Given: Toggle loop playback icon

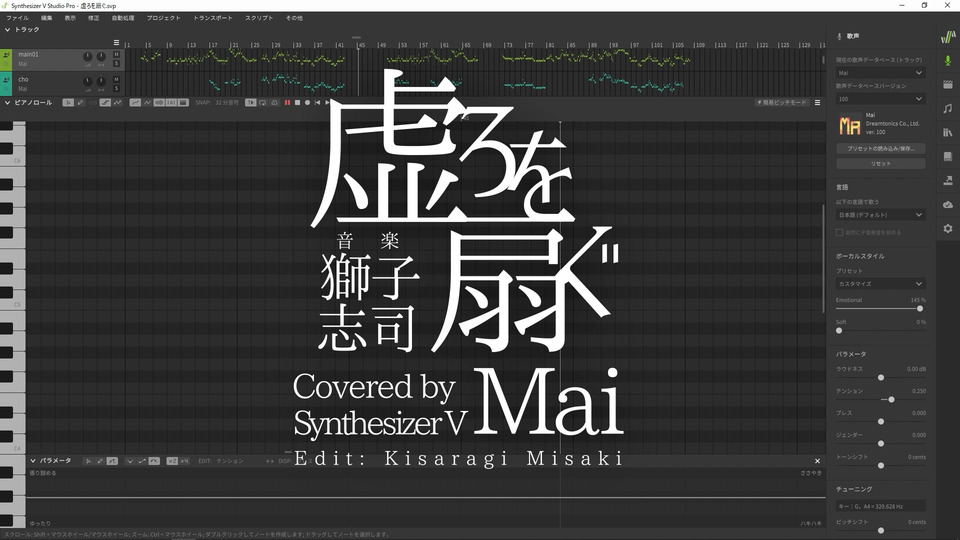Looking at the screenshot, I should click(x=263, y=103).
